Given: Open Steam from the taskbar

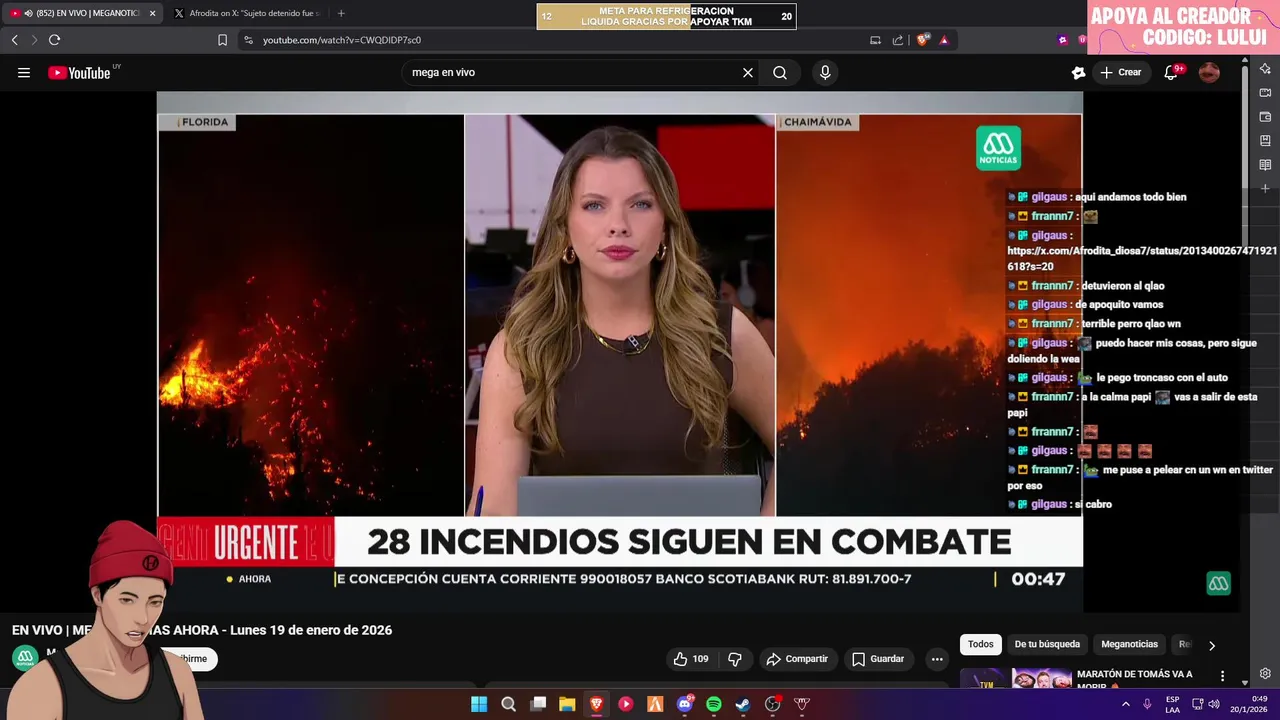Looking at the screenshot, I should pos(743,704).
